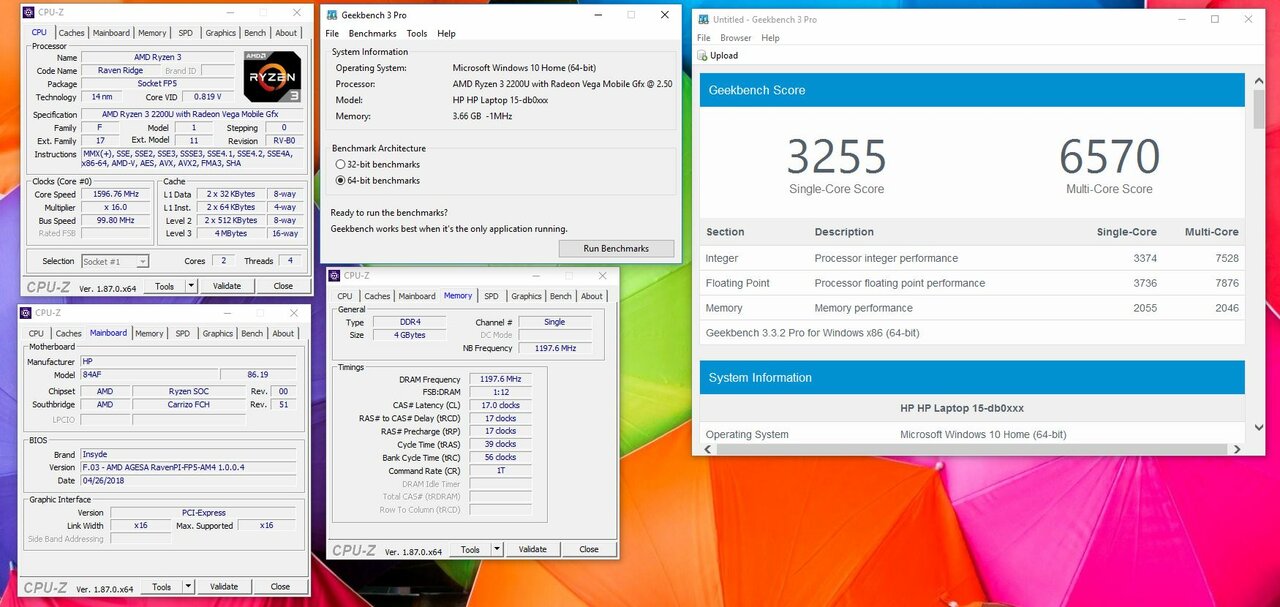The height and width of the screenshot is (607, 1280).
Task: Click the CPU-Z title icon of the Memory window
Action: pyautogui.click(x=335, y=275)
